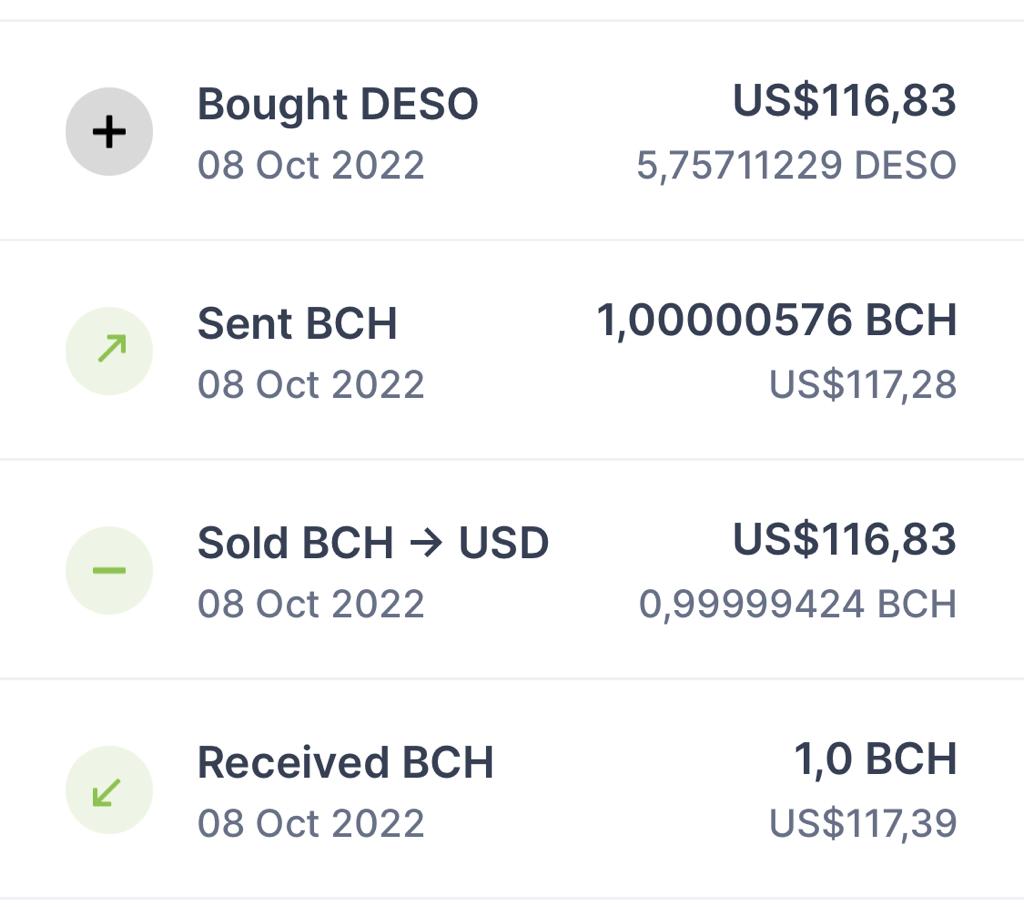Viewport: 1024px width, 907px height.
Task: Tap the incoming arrow icon for Received BCH
Action: point(109,789)
